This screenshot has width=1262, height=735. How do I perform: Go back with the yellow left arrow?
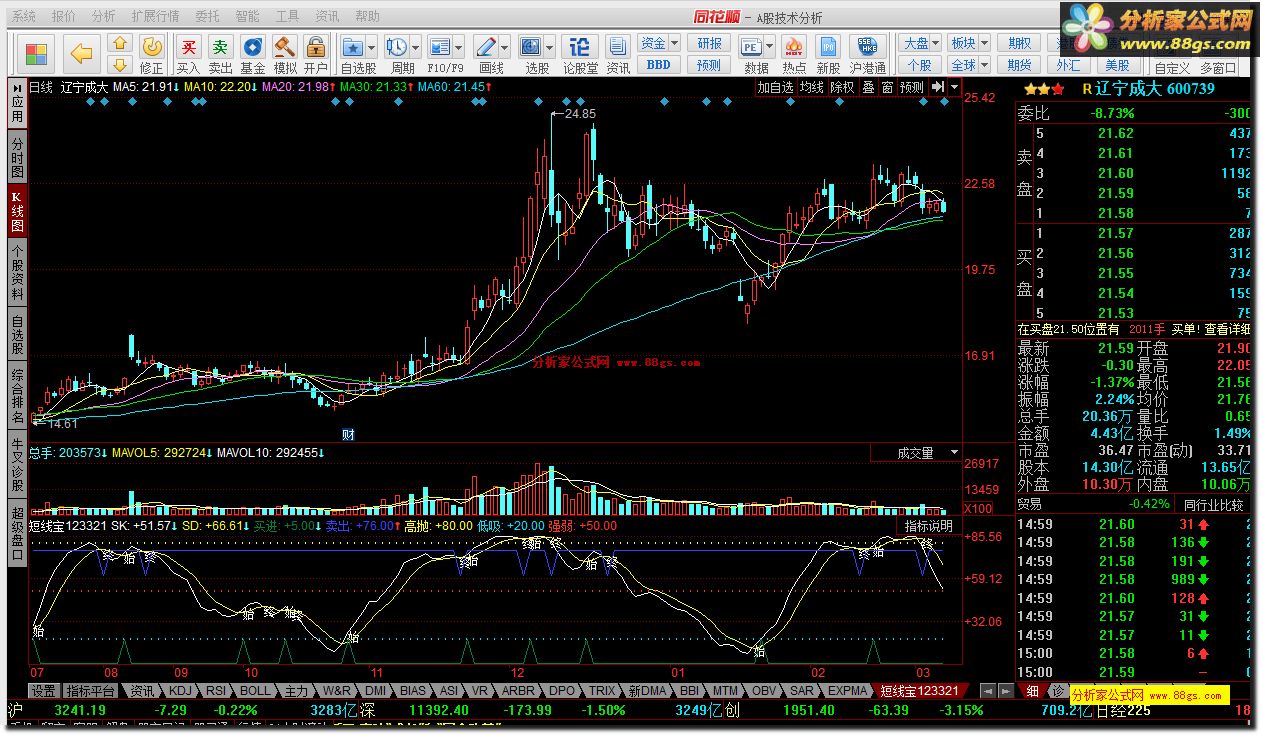(x=81, y=53)
